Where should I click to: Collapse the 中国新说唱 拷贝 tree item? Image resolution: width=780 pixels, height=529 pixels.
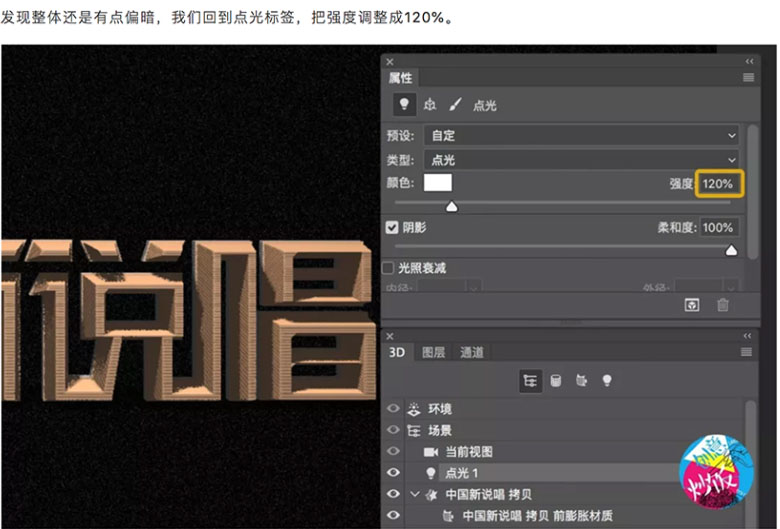click(x=415, y=494)
